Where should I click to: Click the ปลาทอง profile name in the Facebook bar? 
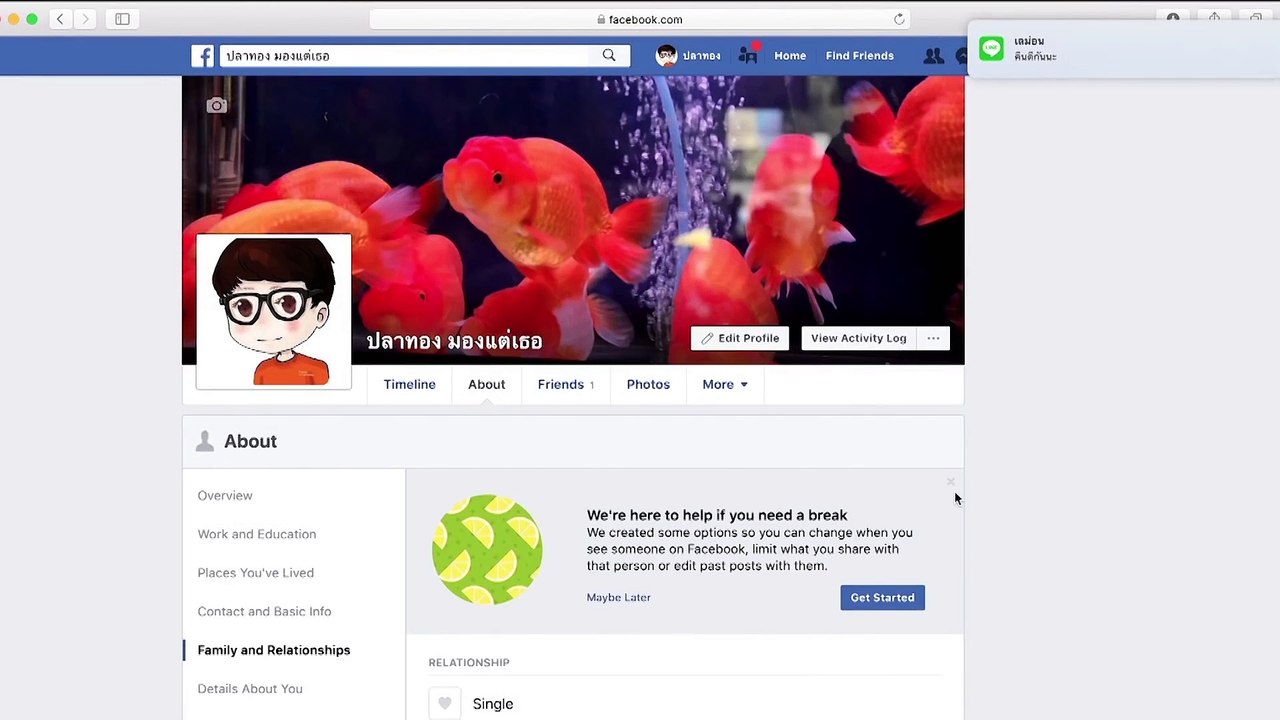(701, 56)
